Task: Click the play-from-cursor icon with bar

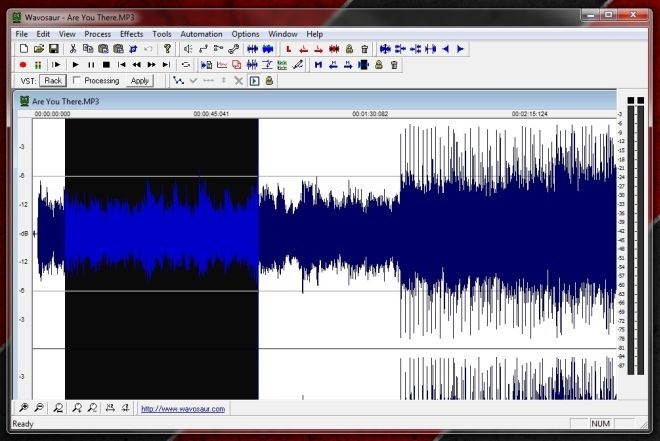Action: tap(56, 65)
